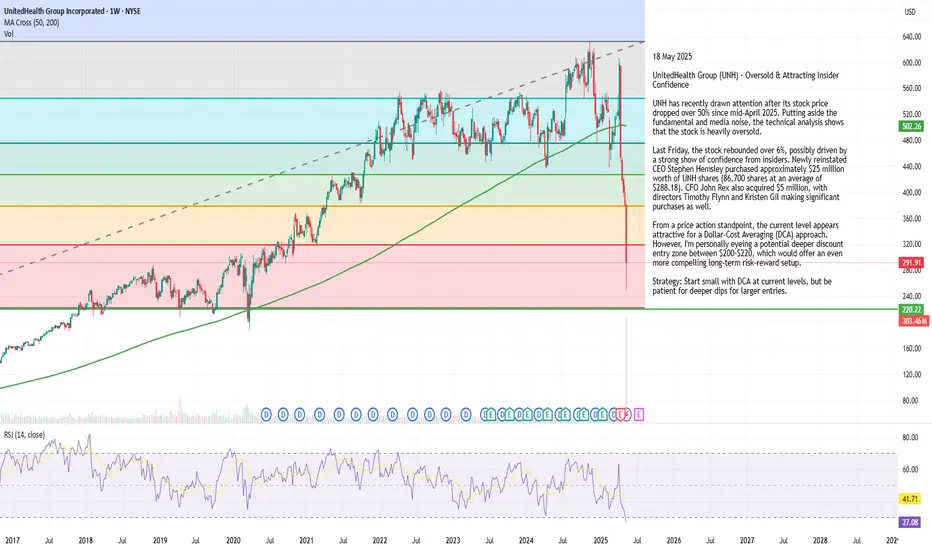Select the Strategy: Start small with DCA paragraph
Viewport: 932px width, 550px height.
click(742, 286)
